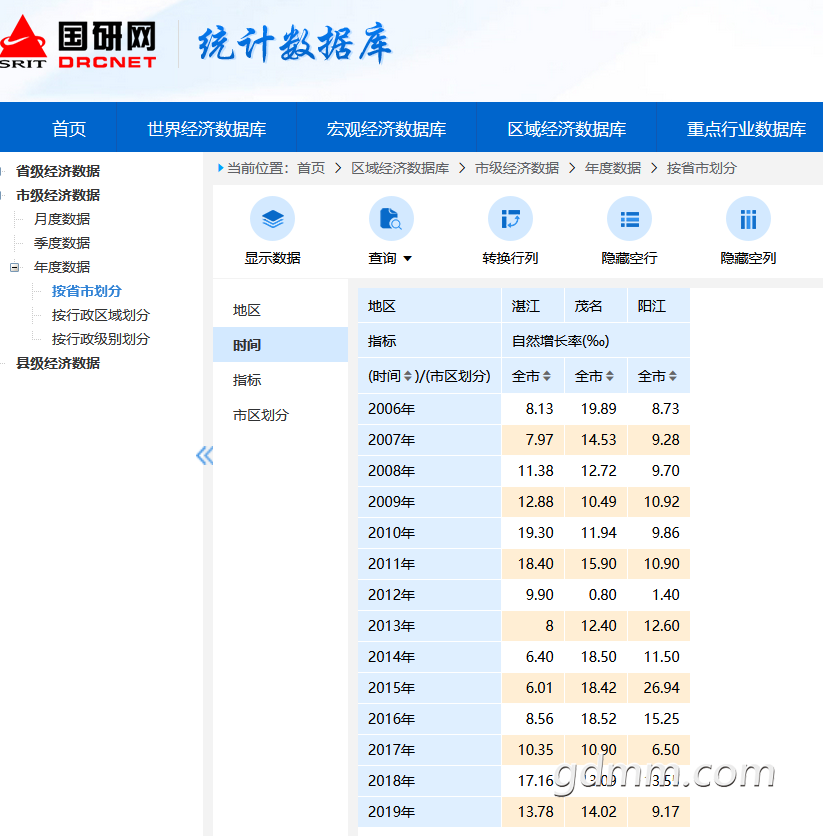Open 世界经济数据库 menu
This screenshot has height=836, width=823.
coord(207,128)
